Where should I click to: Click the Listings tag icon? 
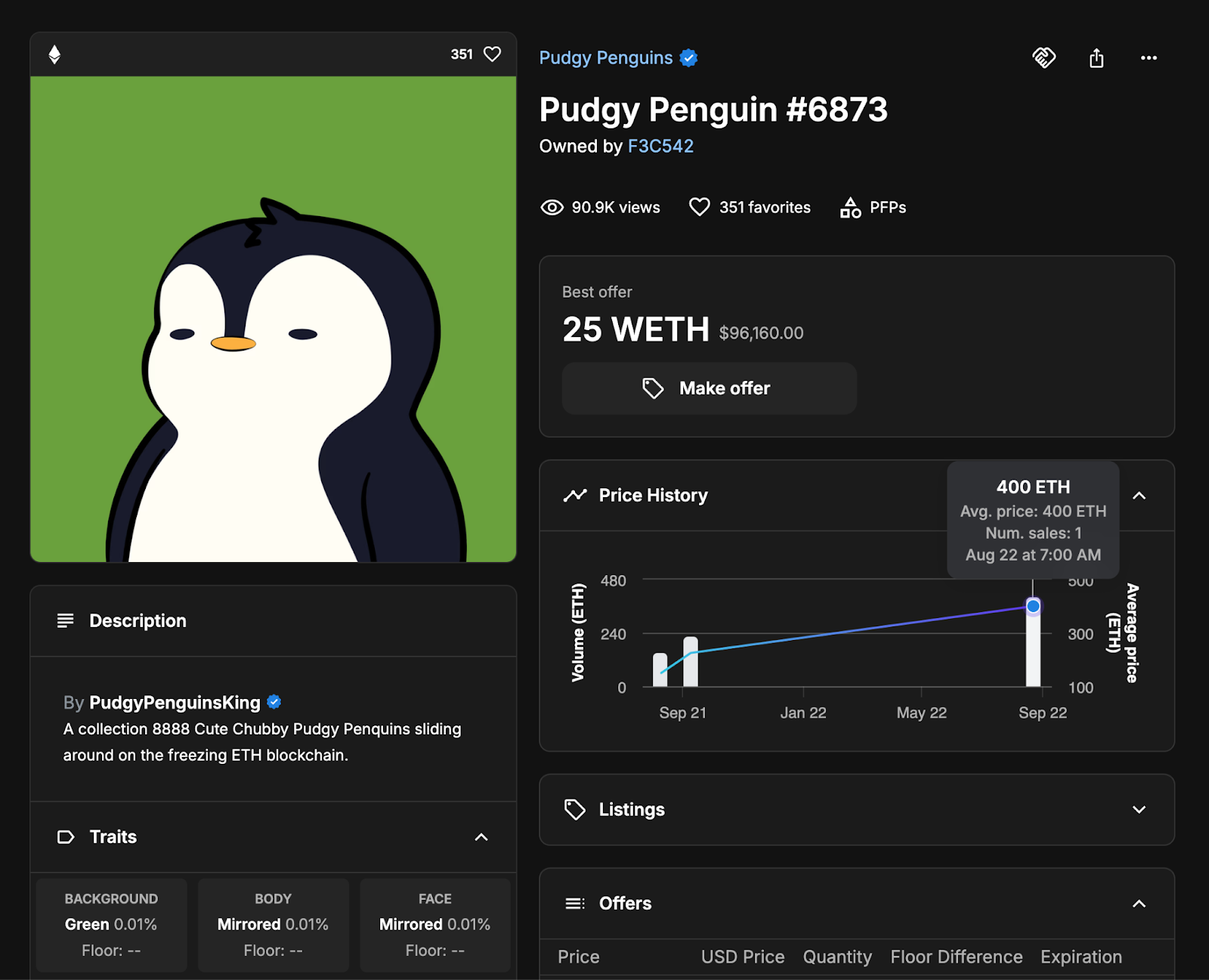click(x=575, y=809)
